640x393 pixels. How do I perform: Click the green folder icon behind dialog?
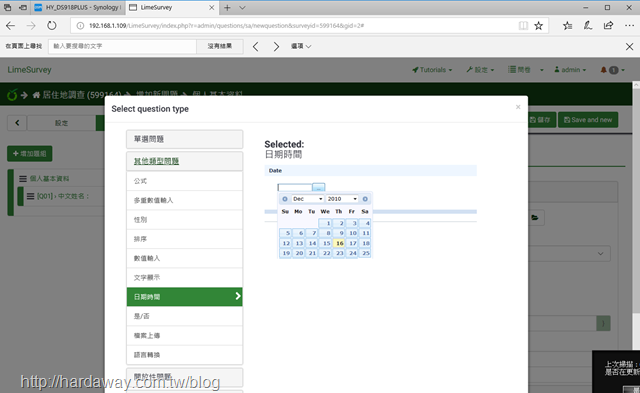(534, 218)
